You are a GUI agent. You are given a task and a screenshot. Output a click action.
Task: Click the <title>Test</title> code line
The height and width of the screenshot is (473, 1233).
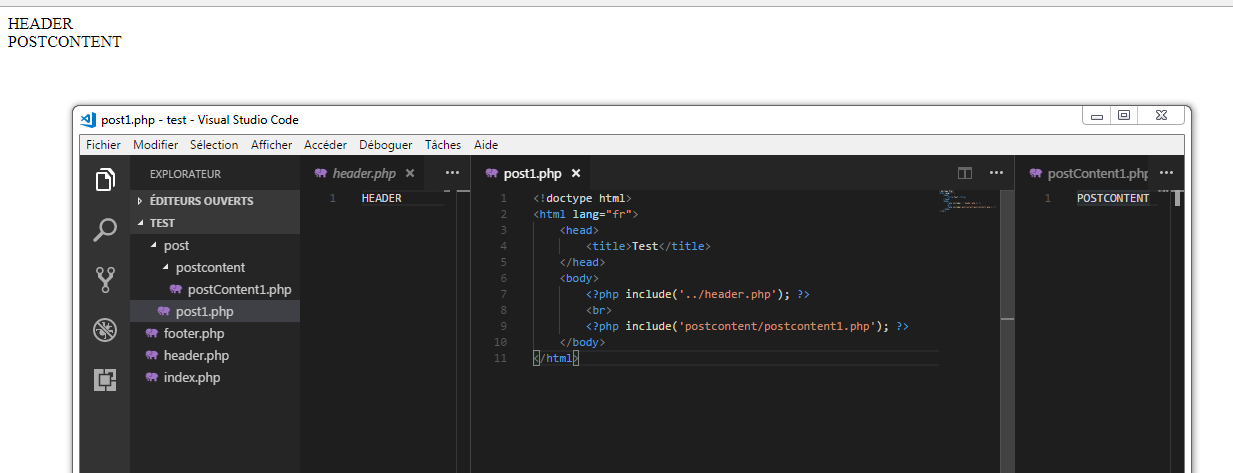point(648,246)
